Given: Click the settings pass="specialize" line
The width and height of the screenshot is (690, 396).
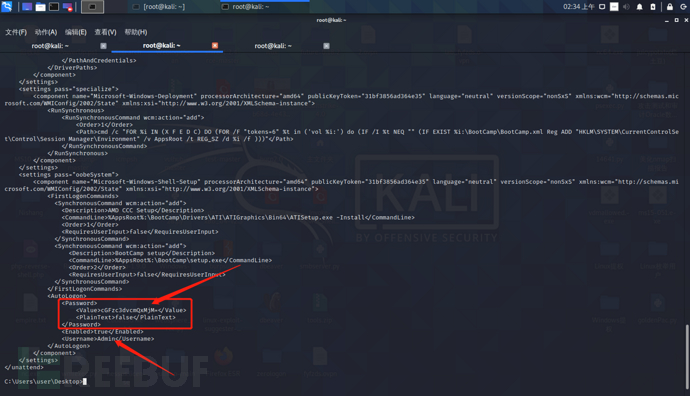Looking at the screenshot, I should 69,89.
